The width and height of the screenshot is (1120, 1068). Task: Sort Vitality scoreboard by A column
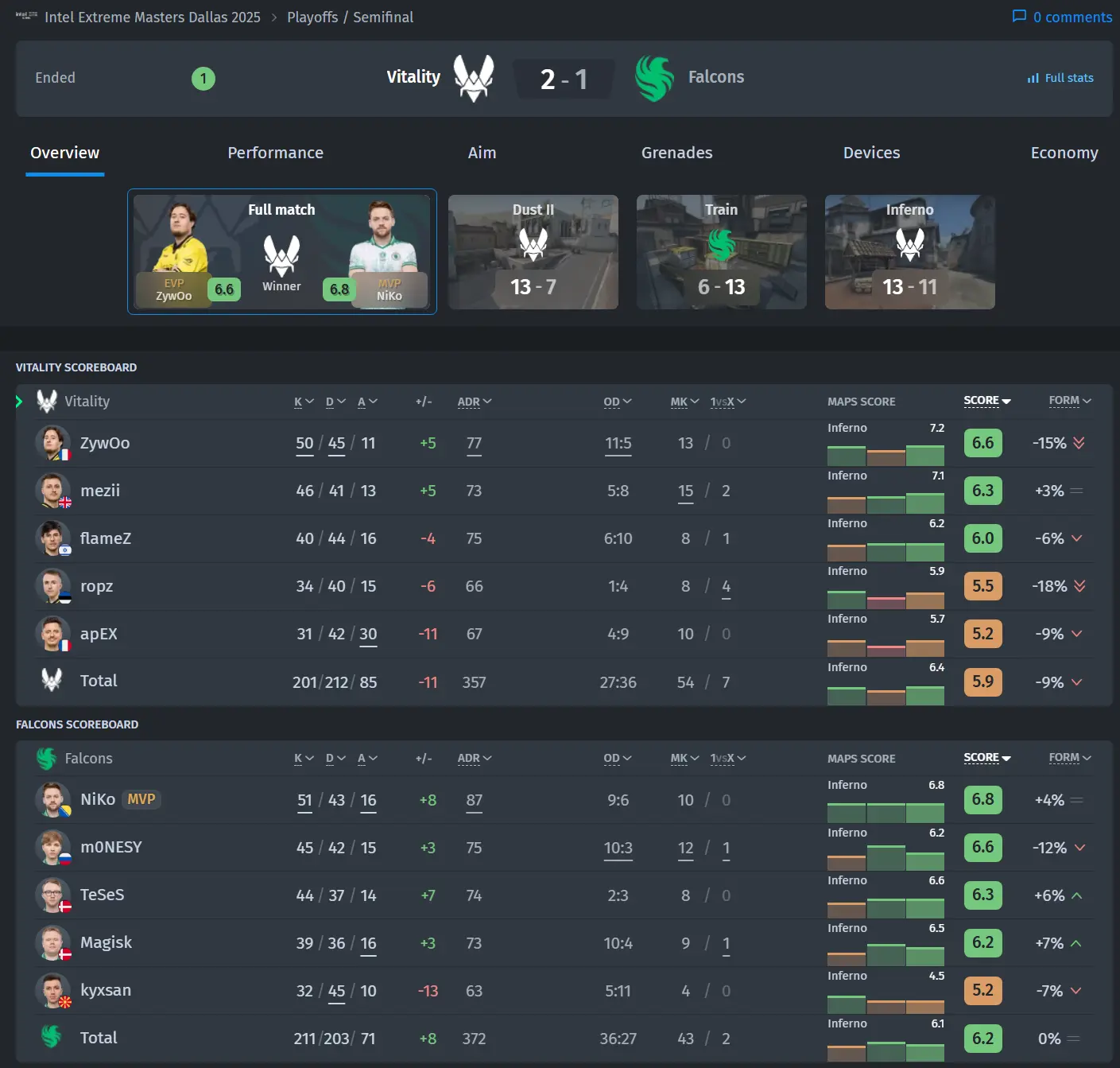[367, 402]
